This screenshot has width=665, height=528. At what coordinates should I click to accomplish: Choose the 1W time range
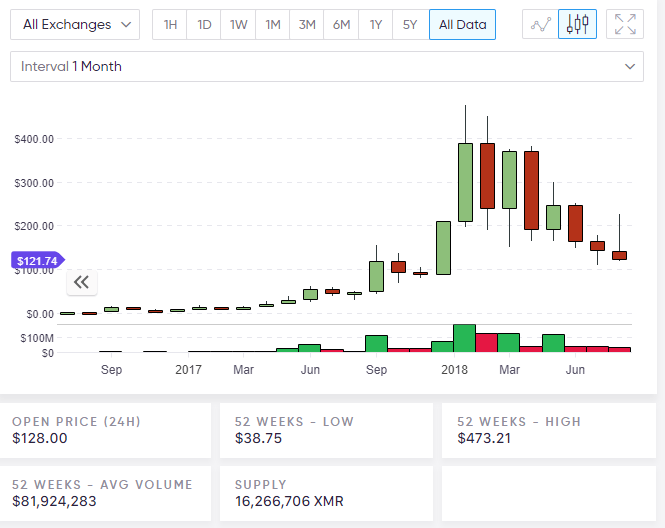(238, 25)
